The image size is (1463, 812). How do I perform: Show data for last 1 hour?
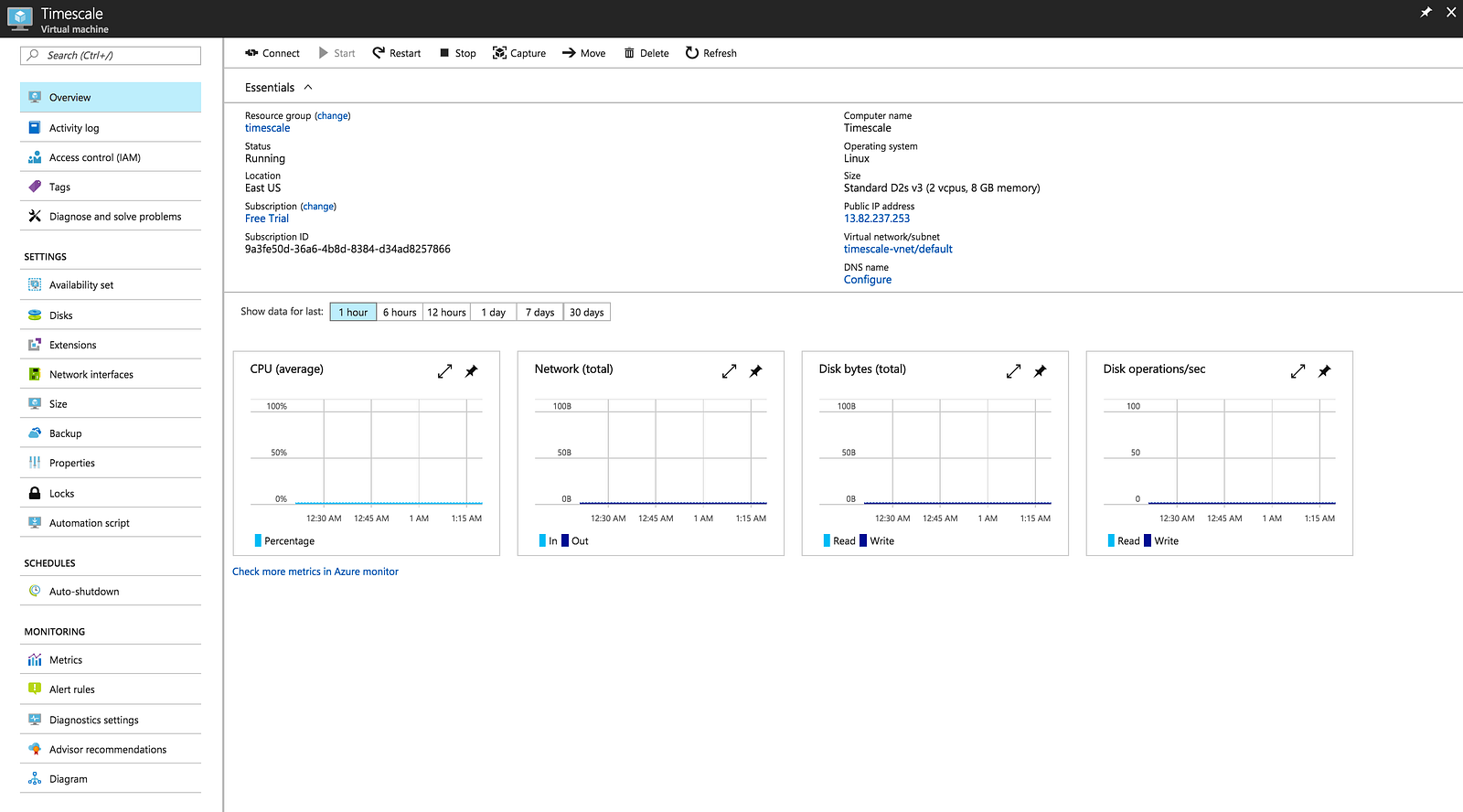coord(353,312)
